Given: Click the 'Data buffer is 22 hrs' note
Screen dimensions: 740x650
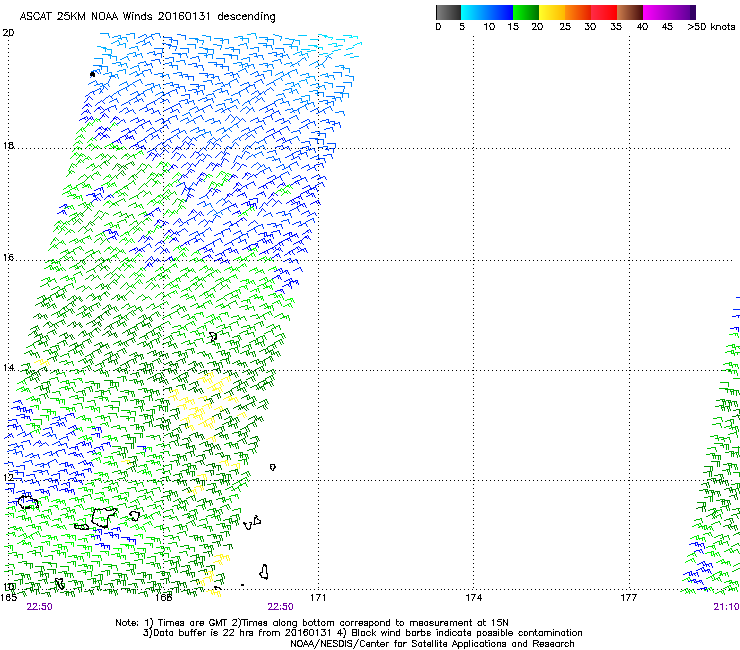Looking at the screenshot, I should [362, 633].
